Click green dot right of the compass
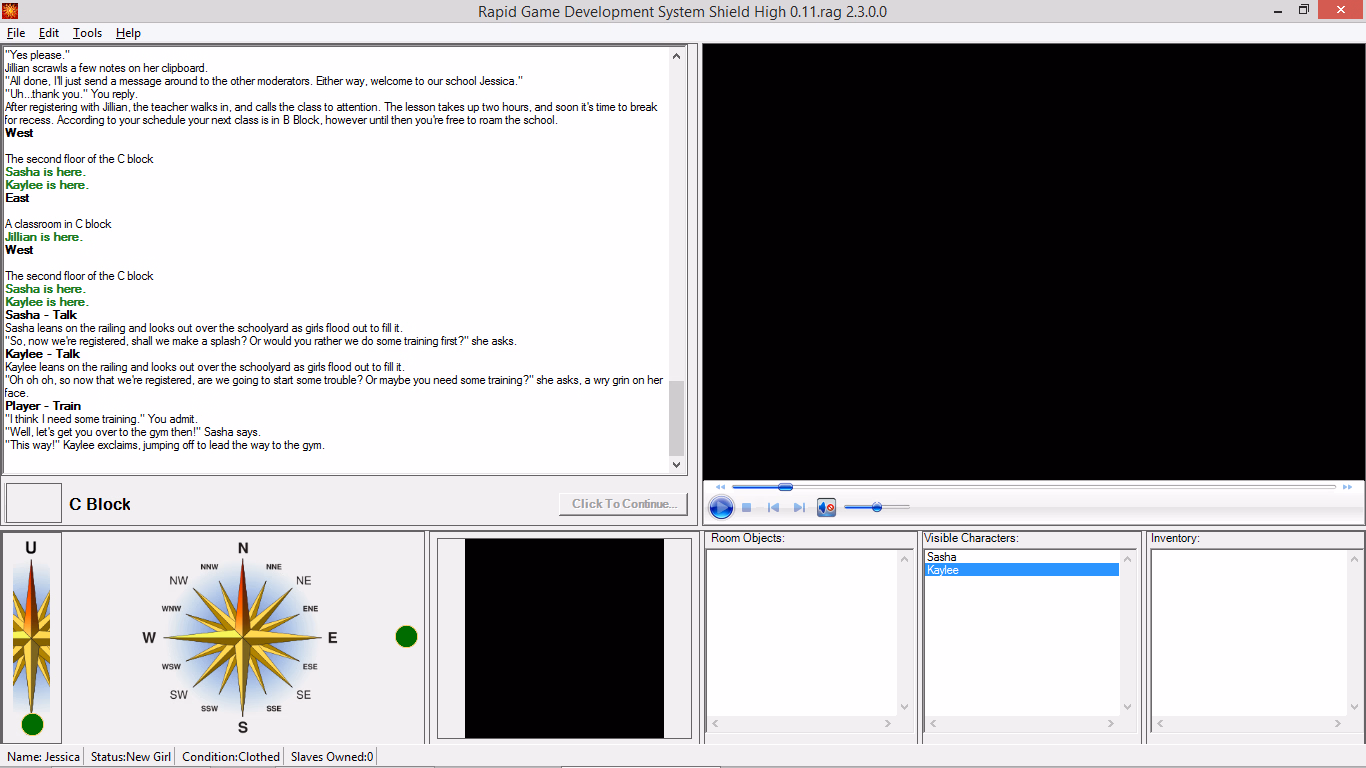The image size is (1366, 768). point(406,637)
